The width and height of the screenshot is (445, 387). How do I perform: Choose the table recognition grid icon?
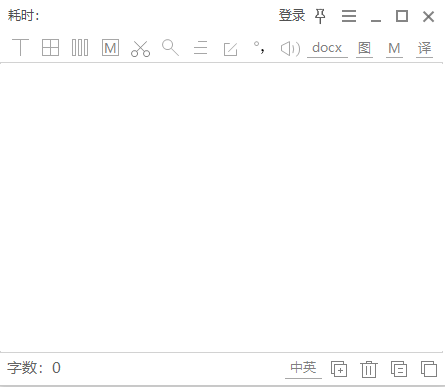(x=50, y=48)
